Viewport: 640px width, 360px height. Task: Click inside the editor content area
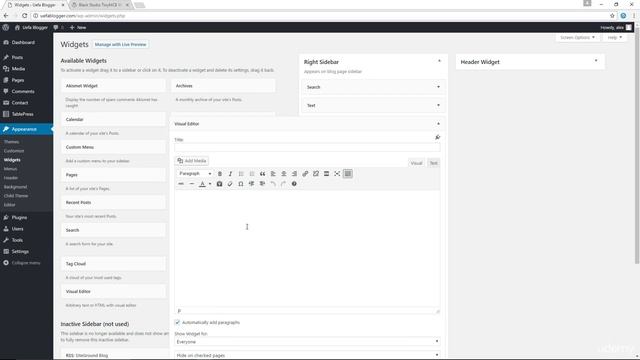[307, 248]
